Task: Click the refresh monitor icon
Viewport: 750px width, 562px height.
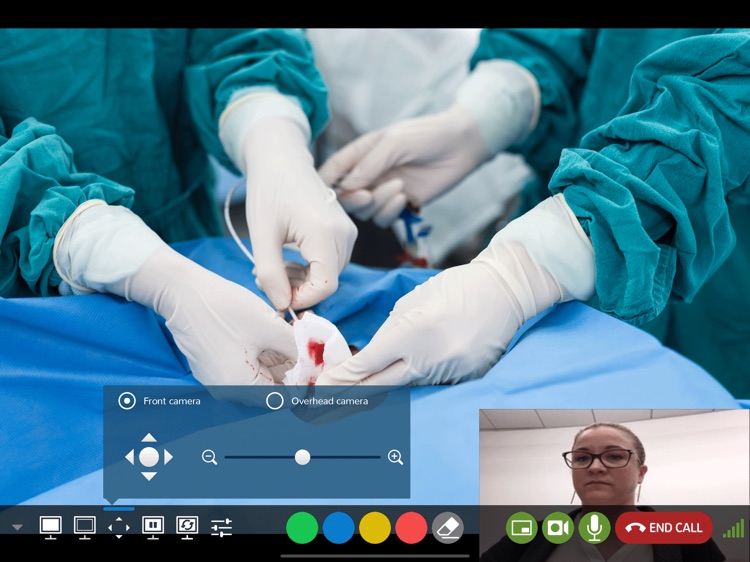Action: point(187,528)
